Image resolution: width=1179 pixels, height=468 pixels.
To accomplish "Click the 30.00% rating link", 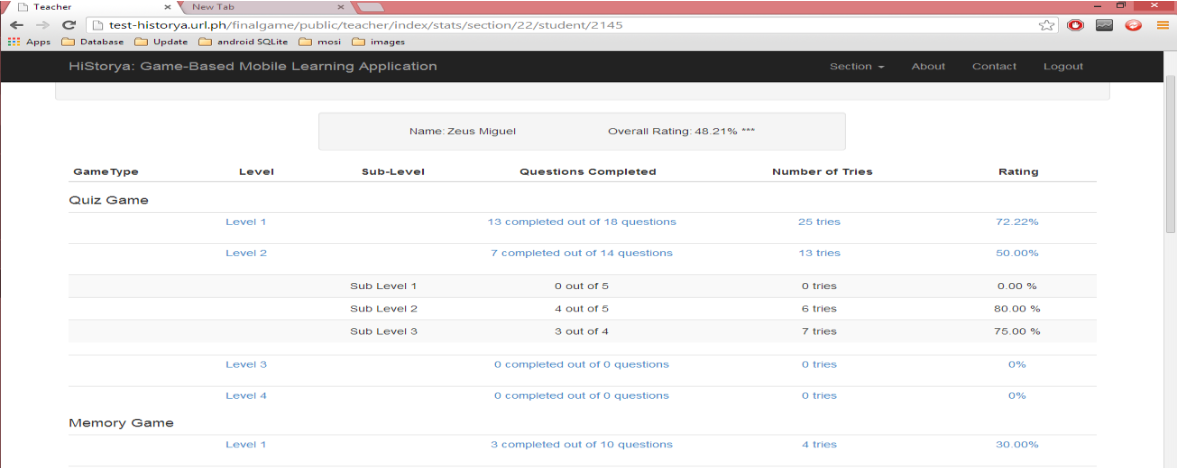I will coord(1017,445).
